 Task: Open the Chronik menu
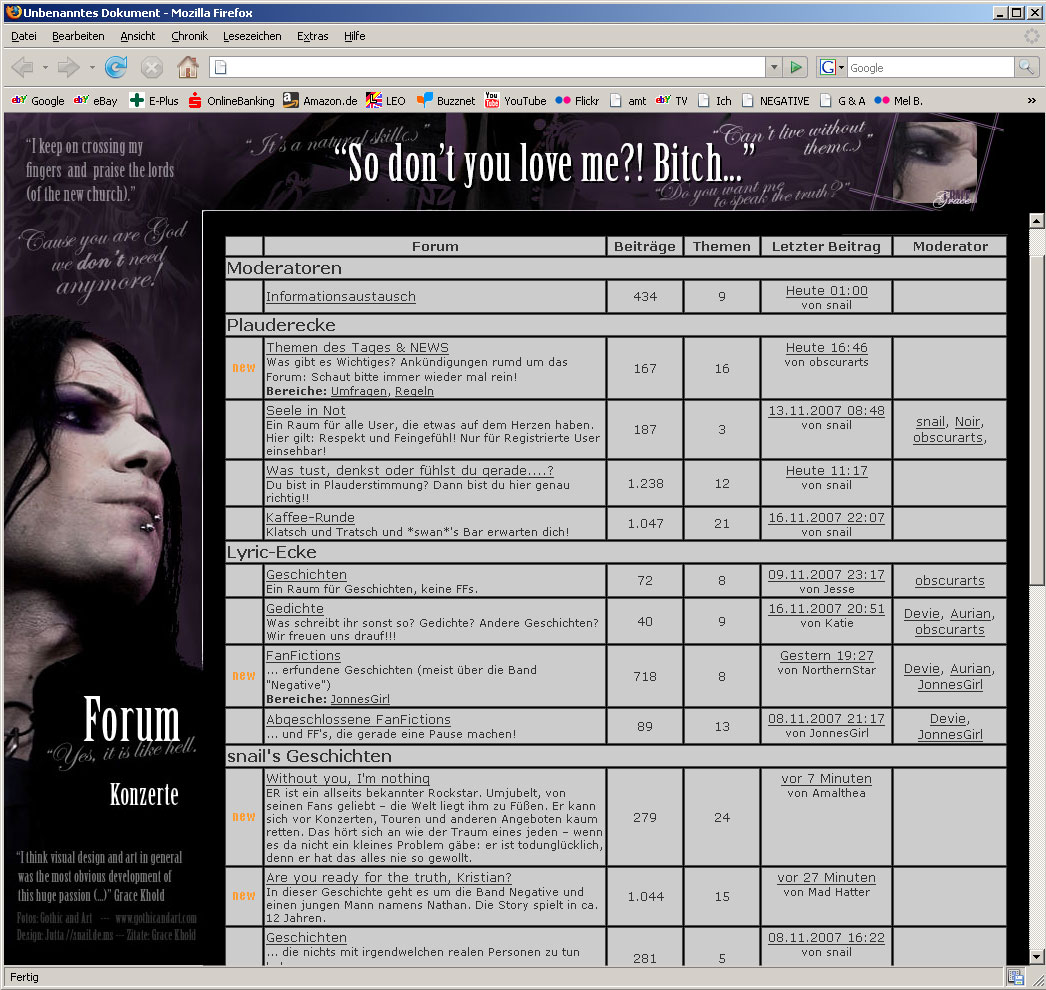coord(189,36)
